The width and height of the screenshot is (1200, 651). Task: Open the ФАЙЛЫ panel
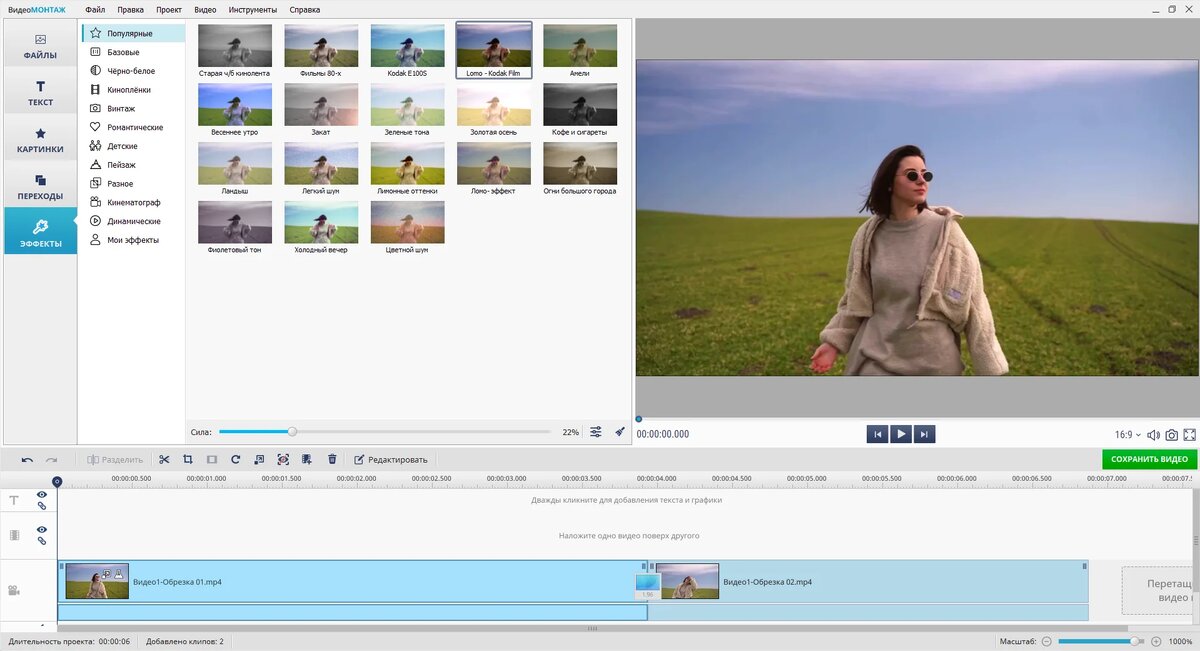(x=40, y=43)
